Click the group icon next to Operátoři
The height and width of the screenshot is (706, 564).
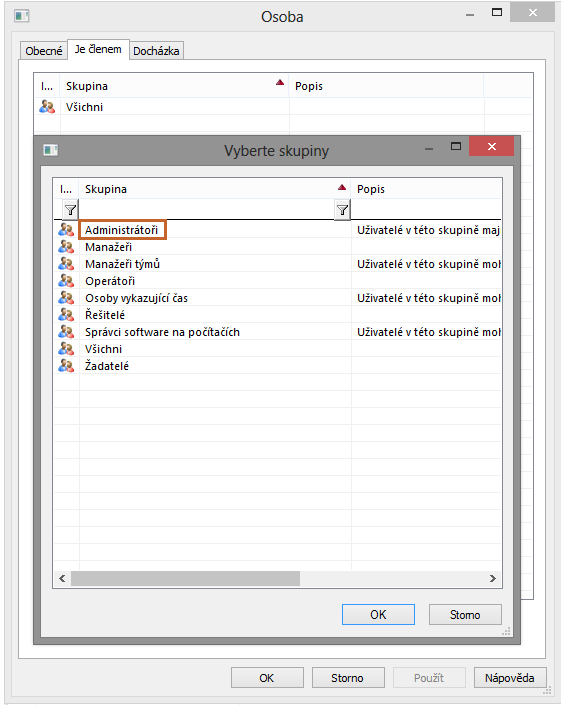click(x=66, y=281)
